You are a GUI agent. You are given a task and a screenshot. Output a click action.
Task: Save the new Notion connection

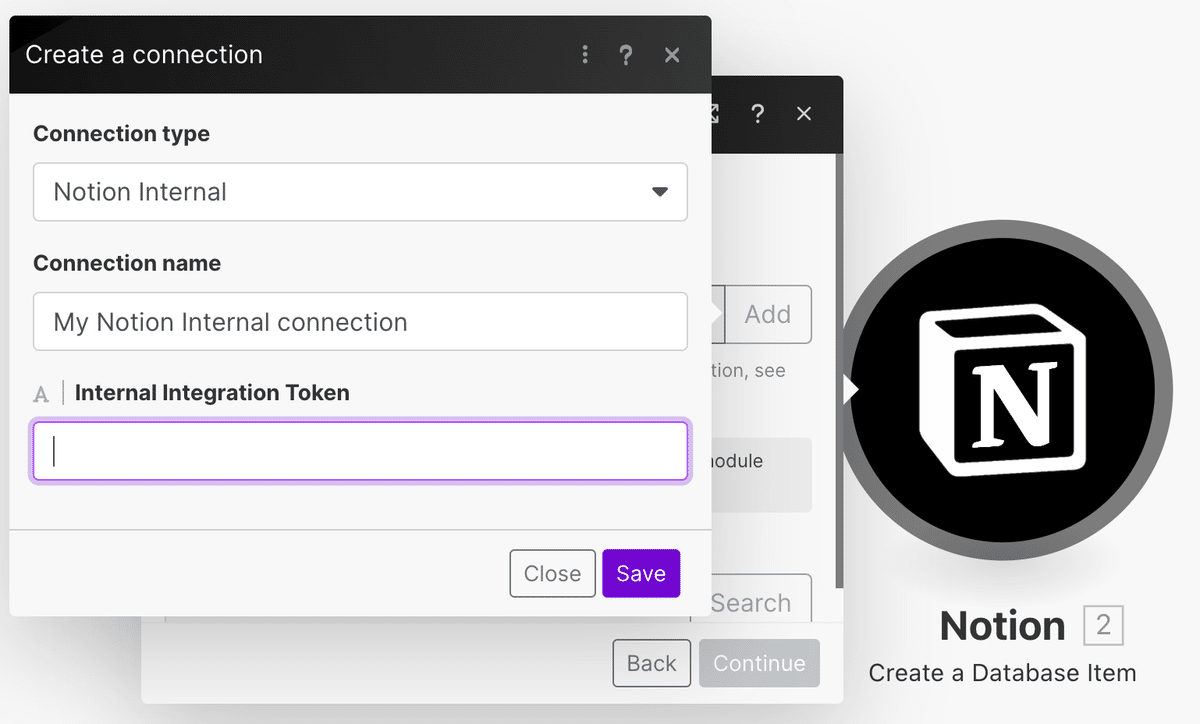pyautogui.click(x=641, y=573)
